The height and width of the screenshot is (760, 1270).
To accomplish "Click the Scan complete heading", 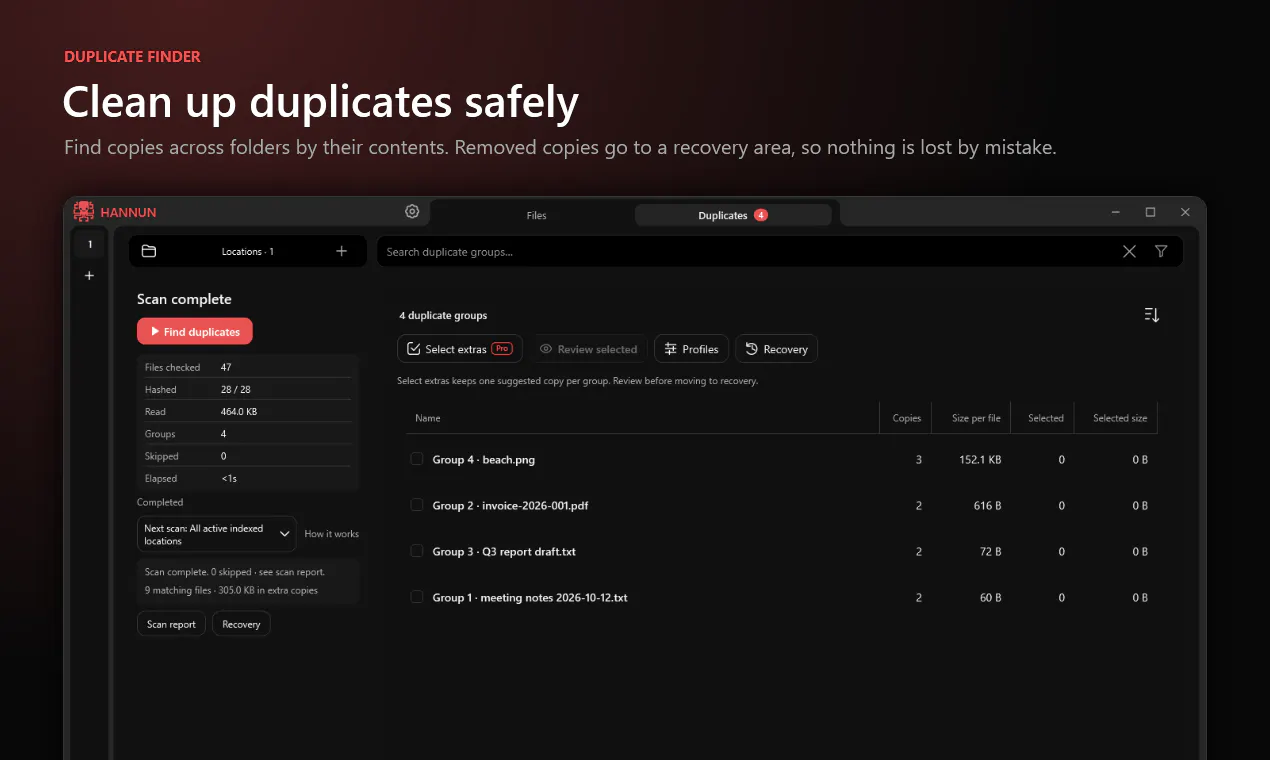I will 184,299.
